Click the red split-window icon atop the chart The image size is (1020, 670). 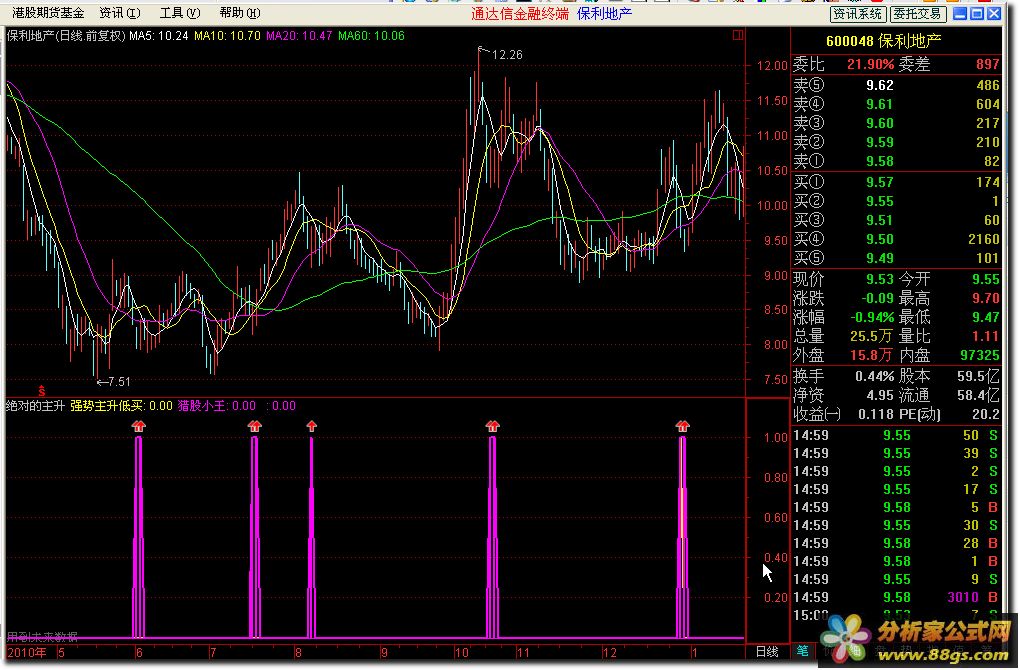(x=738, y=34)
